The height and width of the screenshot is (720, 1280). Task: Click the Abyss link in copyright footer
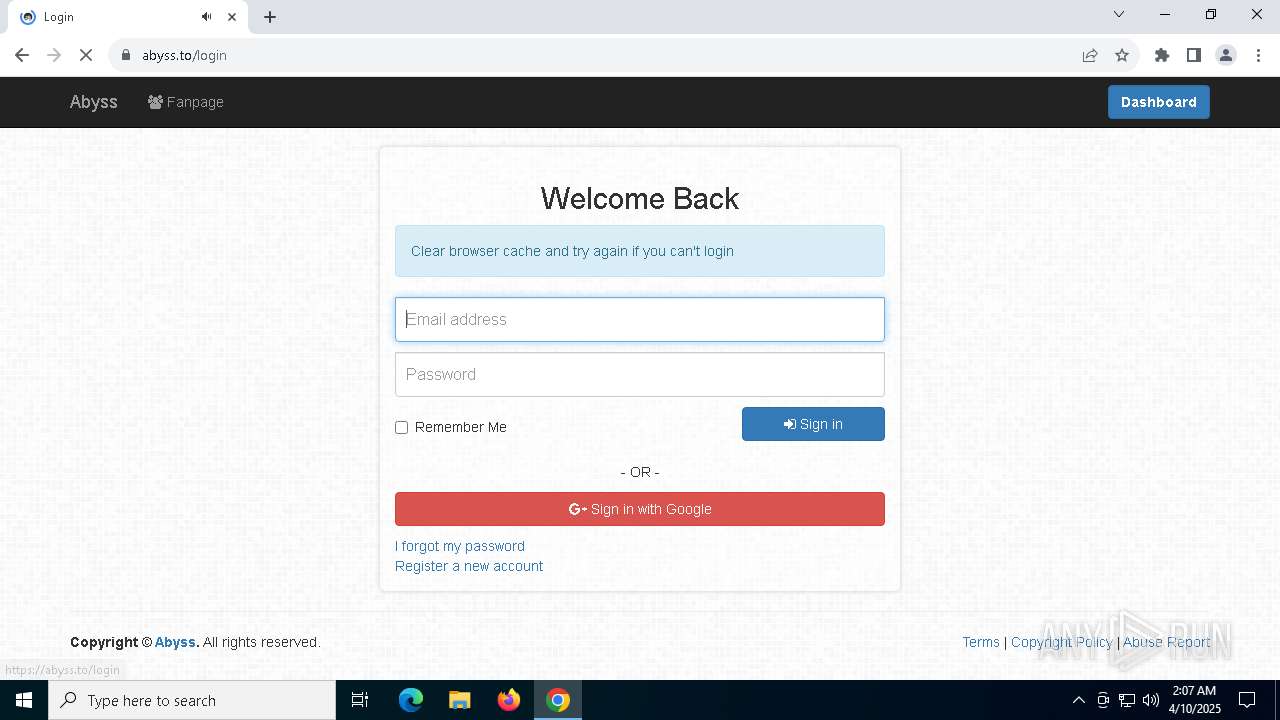[177, 642]
